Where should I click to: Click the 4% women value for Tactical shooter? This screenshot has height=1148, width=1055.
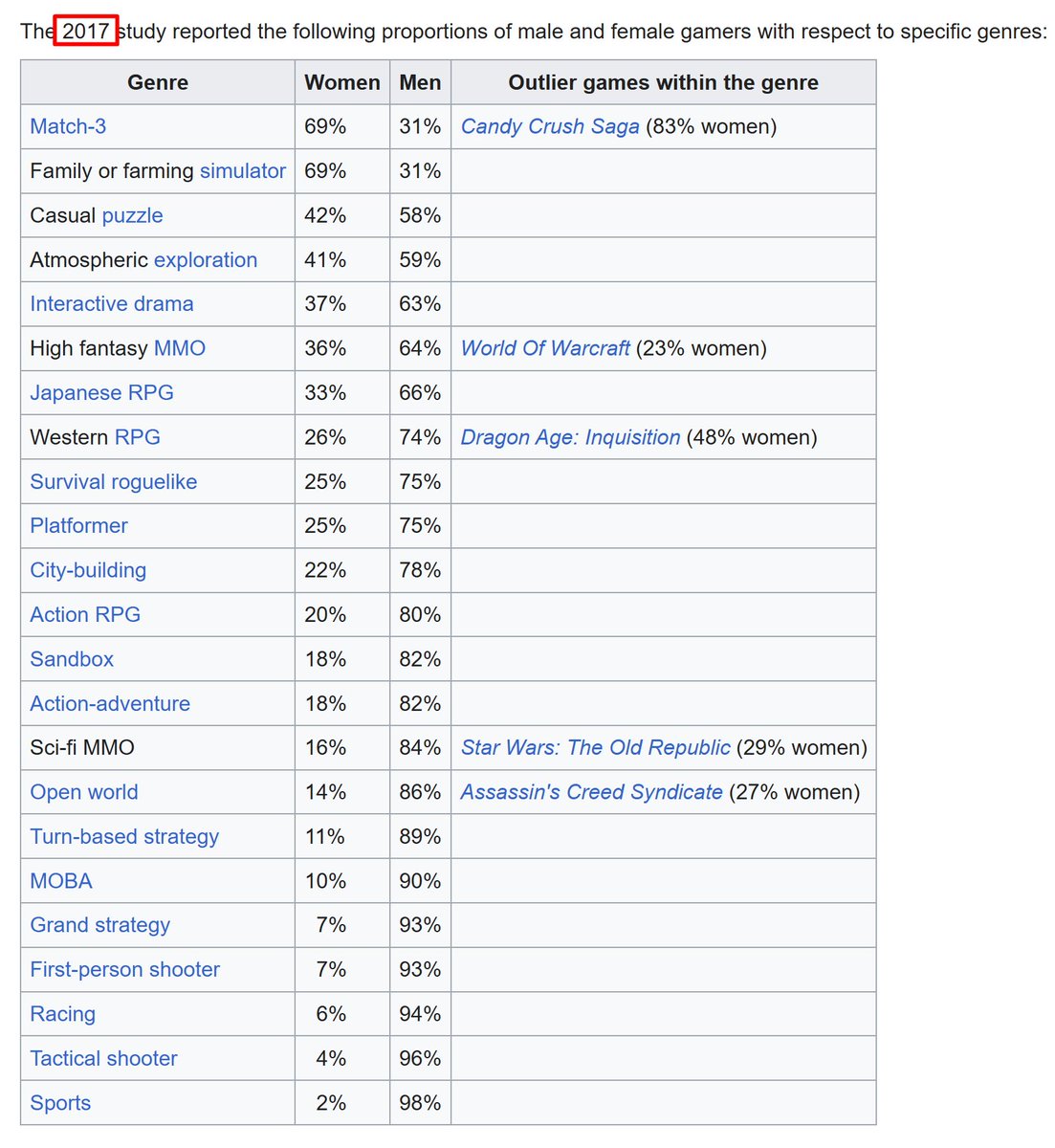(331, 1058)
